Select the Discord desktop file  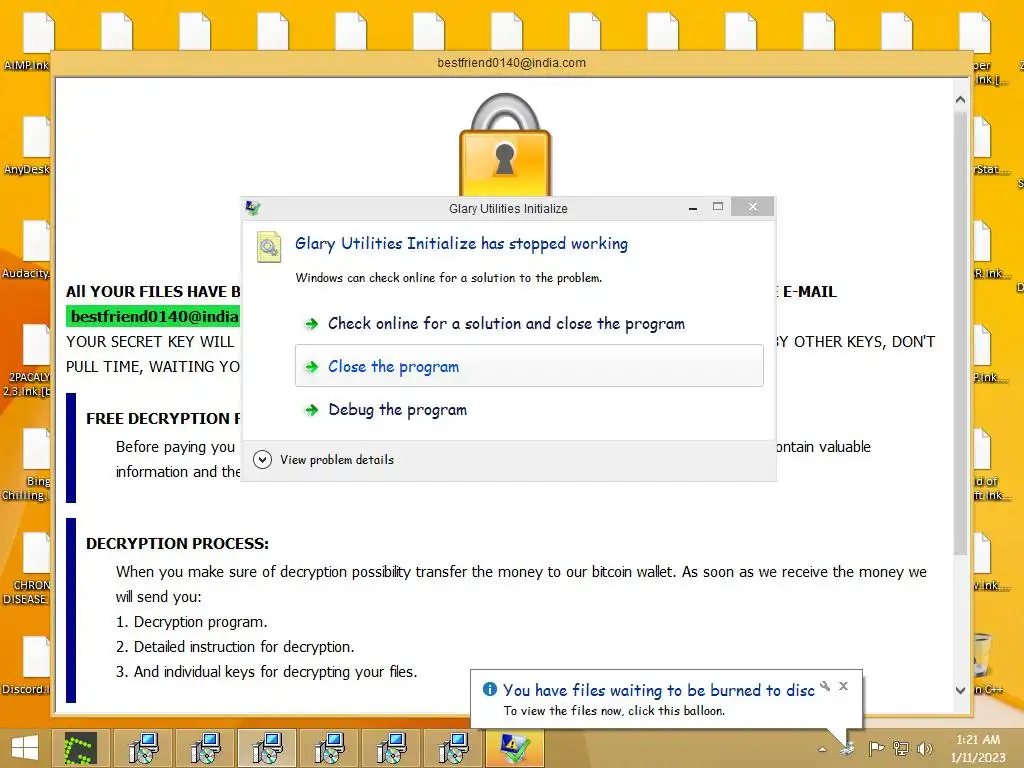tap(27, 666)
